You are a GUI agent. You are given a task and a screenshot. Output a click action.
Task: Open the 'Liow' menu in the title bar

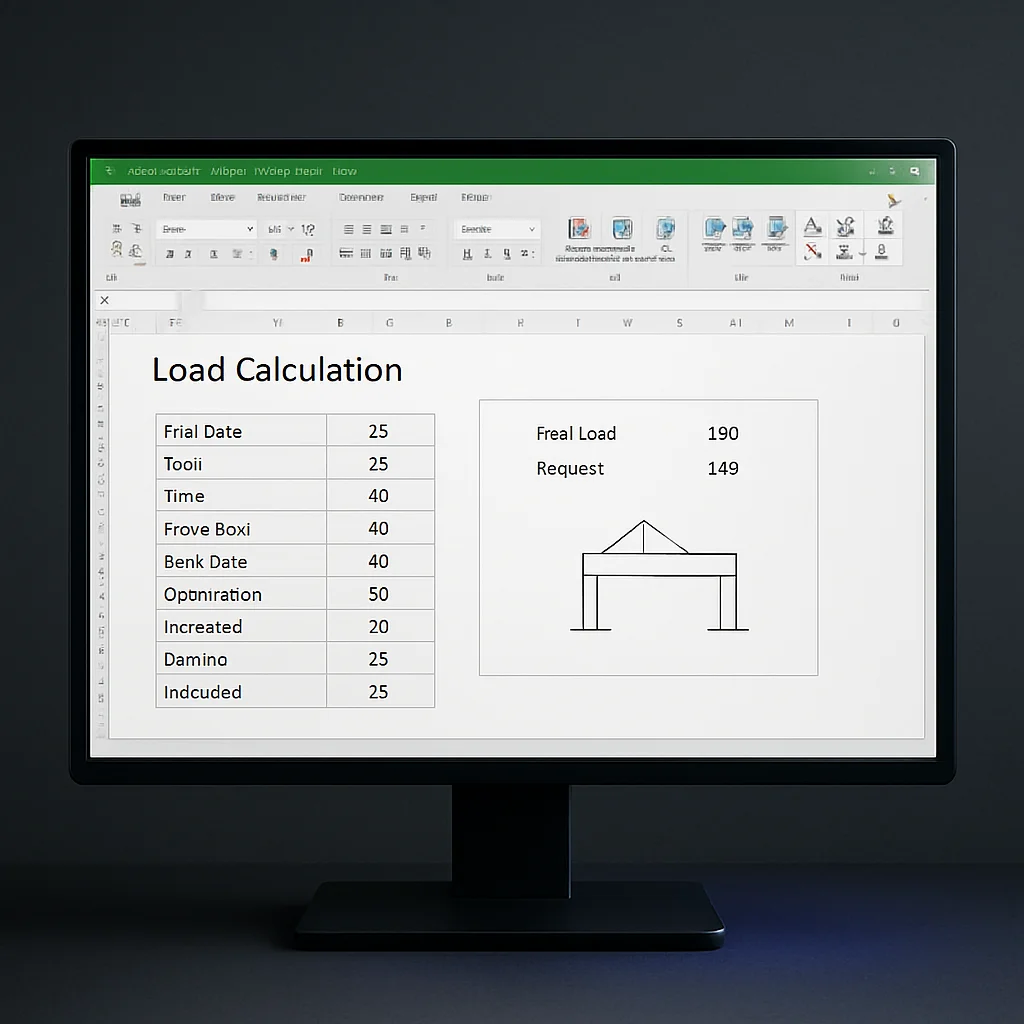point(344,171)
